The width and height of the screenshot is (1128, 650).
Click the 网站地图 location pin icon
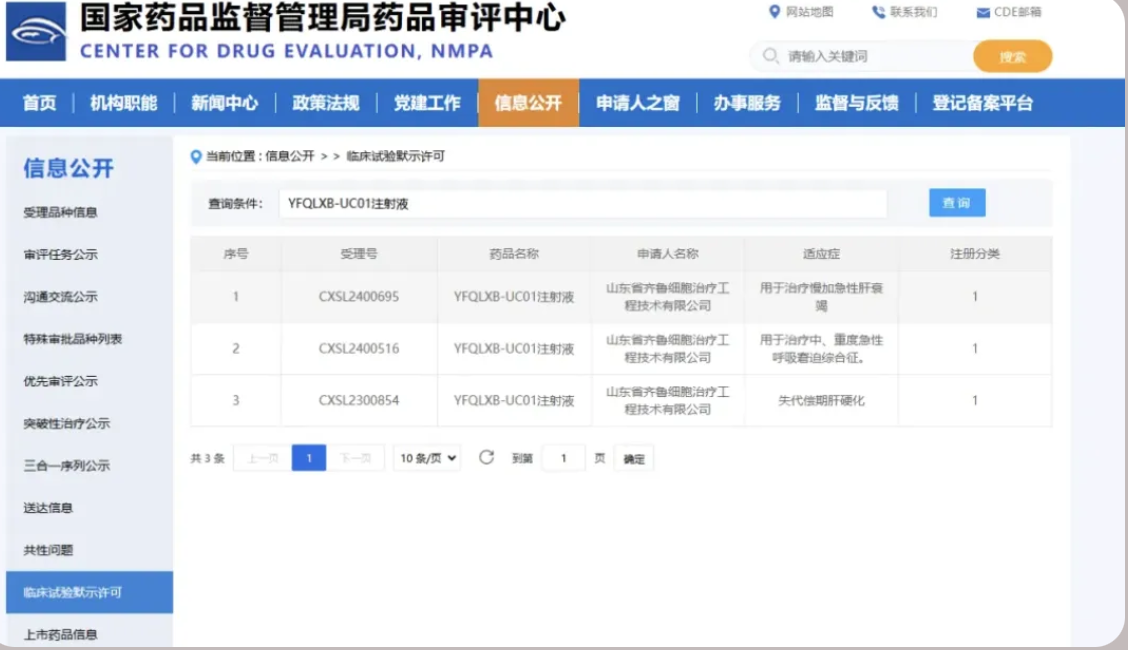point(774,12)
